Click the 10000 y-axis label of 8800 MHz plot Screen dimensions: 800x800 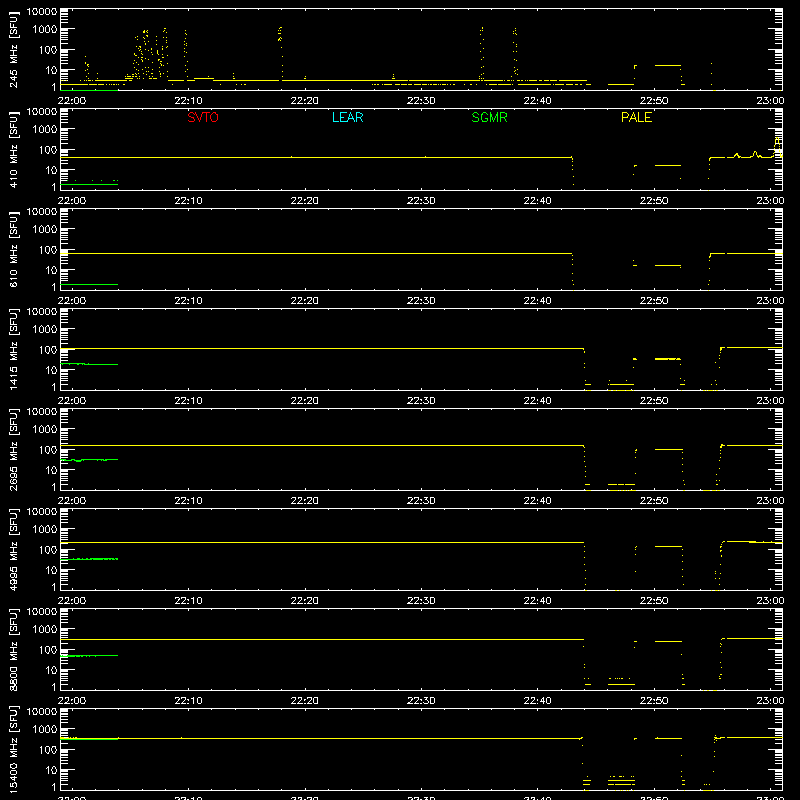click(x=42, y=612)
